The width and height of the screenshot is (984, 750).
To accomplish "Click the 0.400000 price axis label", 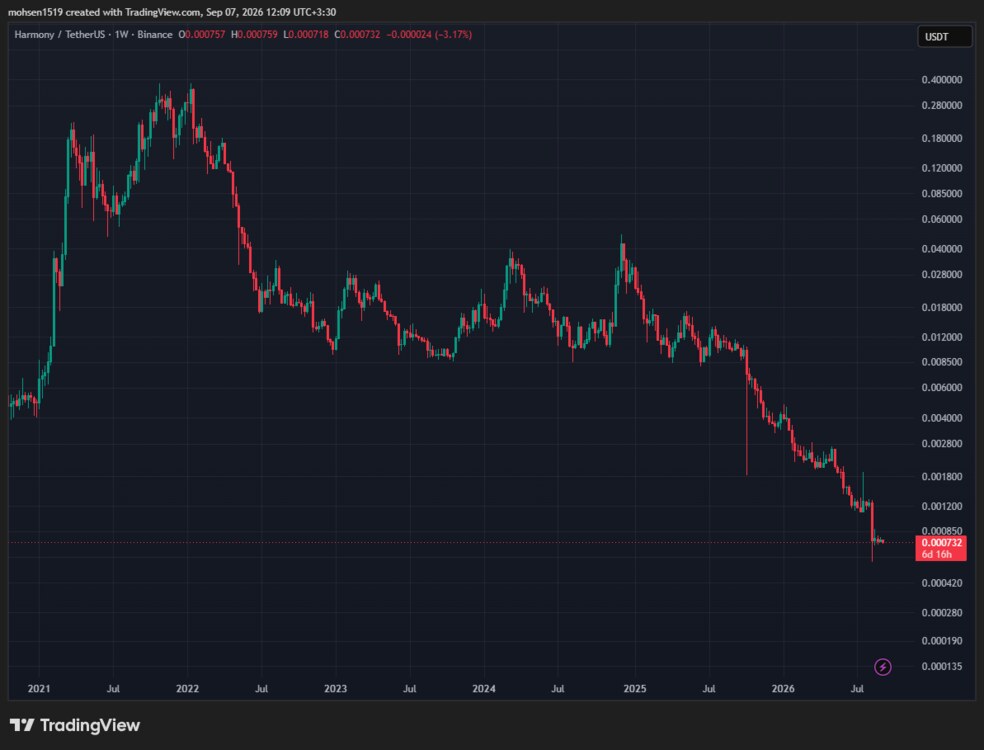I will pyautogui.click(x=941, y=80).
